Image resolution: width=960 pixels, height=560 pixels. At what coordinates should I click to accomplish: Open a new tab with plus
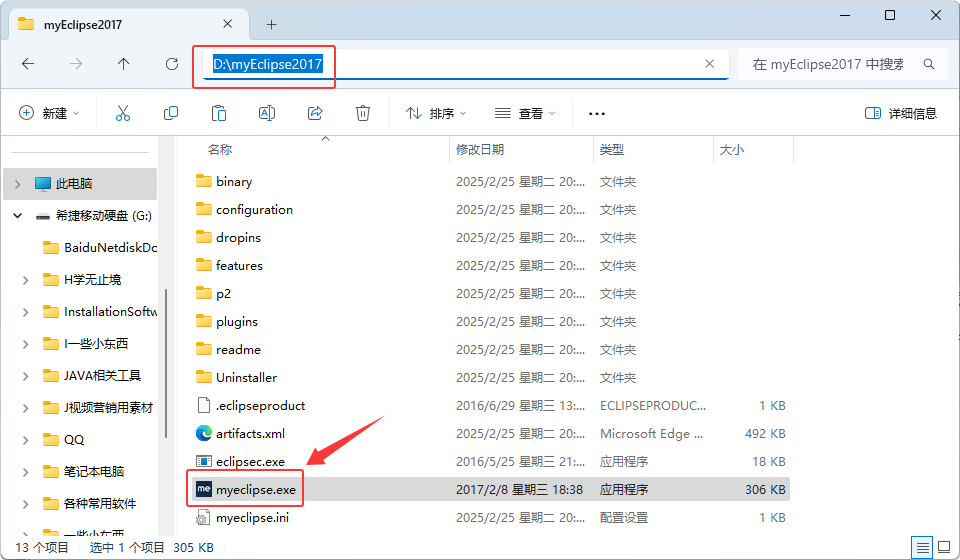272,24
